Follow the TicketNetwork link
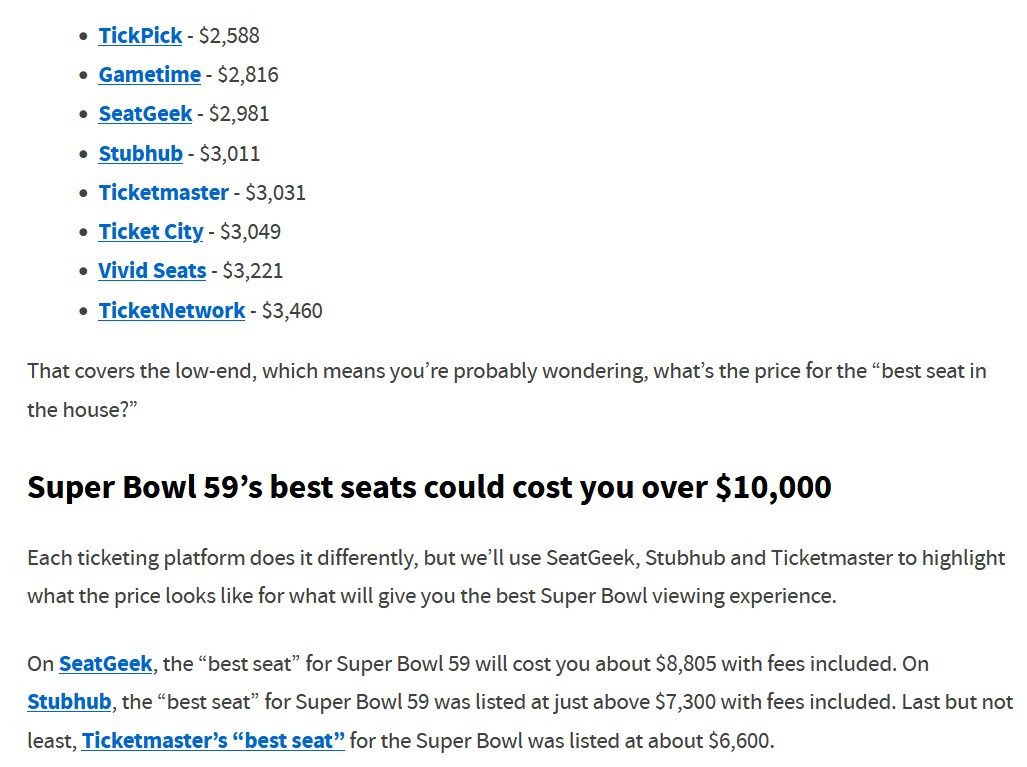This screenshot has height=767, width=1027. (171, 311)
